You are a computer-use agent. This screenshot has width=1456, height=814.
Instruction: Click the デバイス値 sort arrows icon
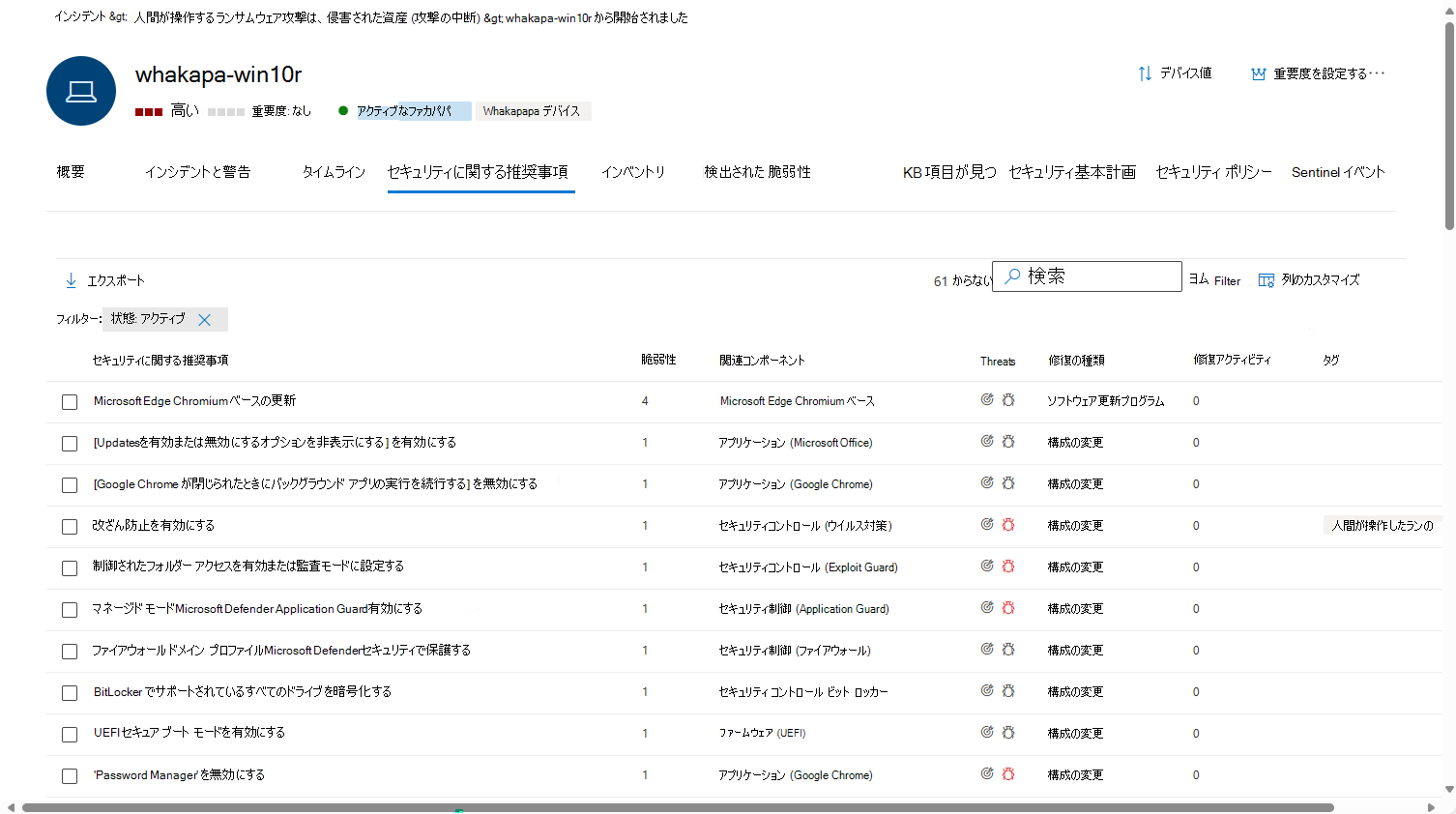[1145, 73]
